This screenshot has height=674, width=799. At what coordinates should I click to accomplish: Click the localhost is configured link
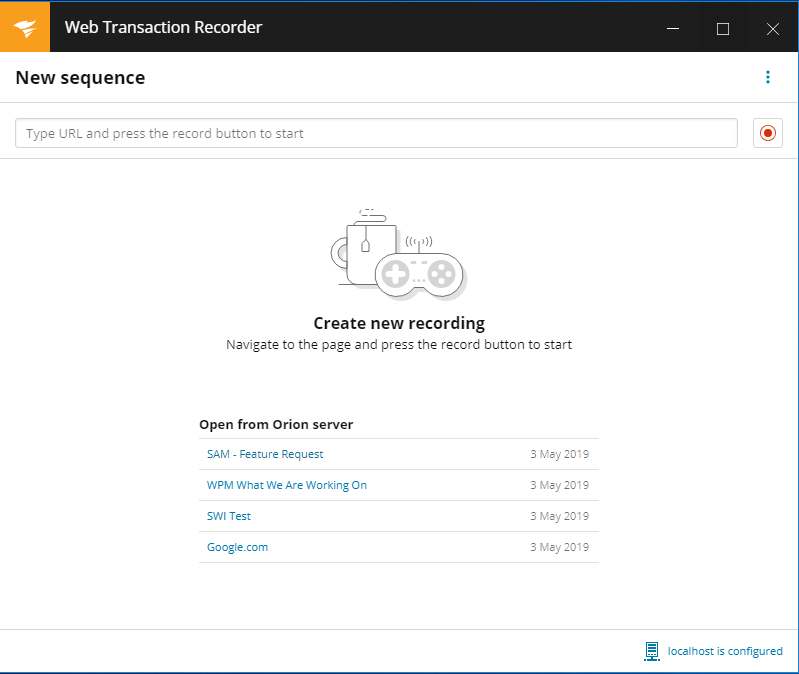tap(725, 651)
